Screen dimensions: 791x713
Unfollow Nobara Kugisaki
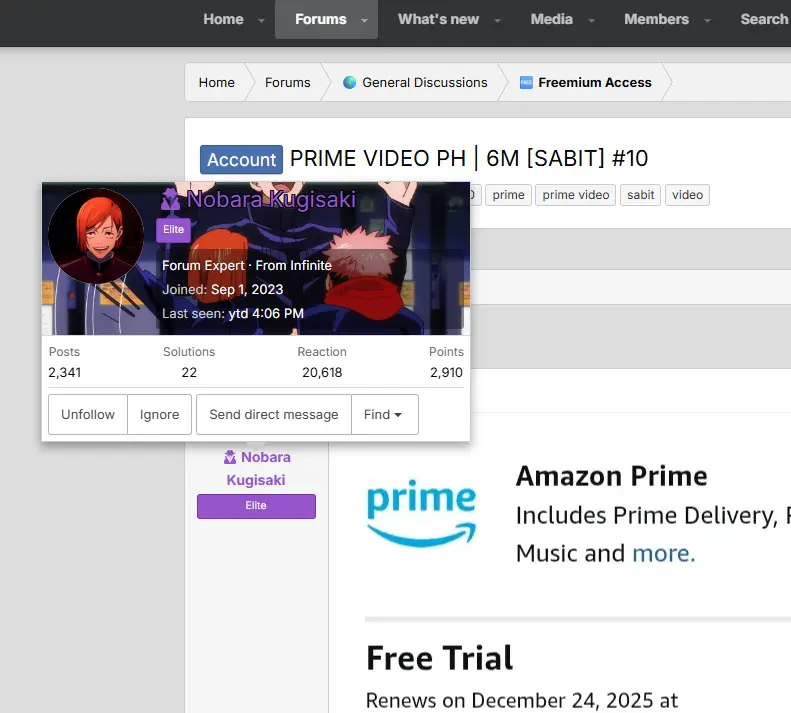point(88,414)
